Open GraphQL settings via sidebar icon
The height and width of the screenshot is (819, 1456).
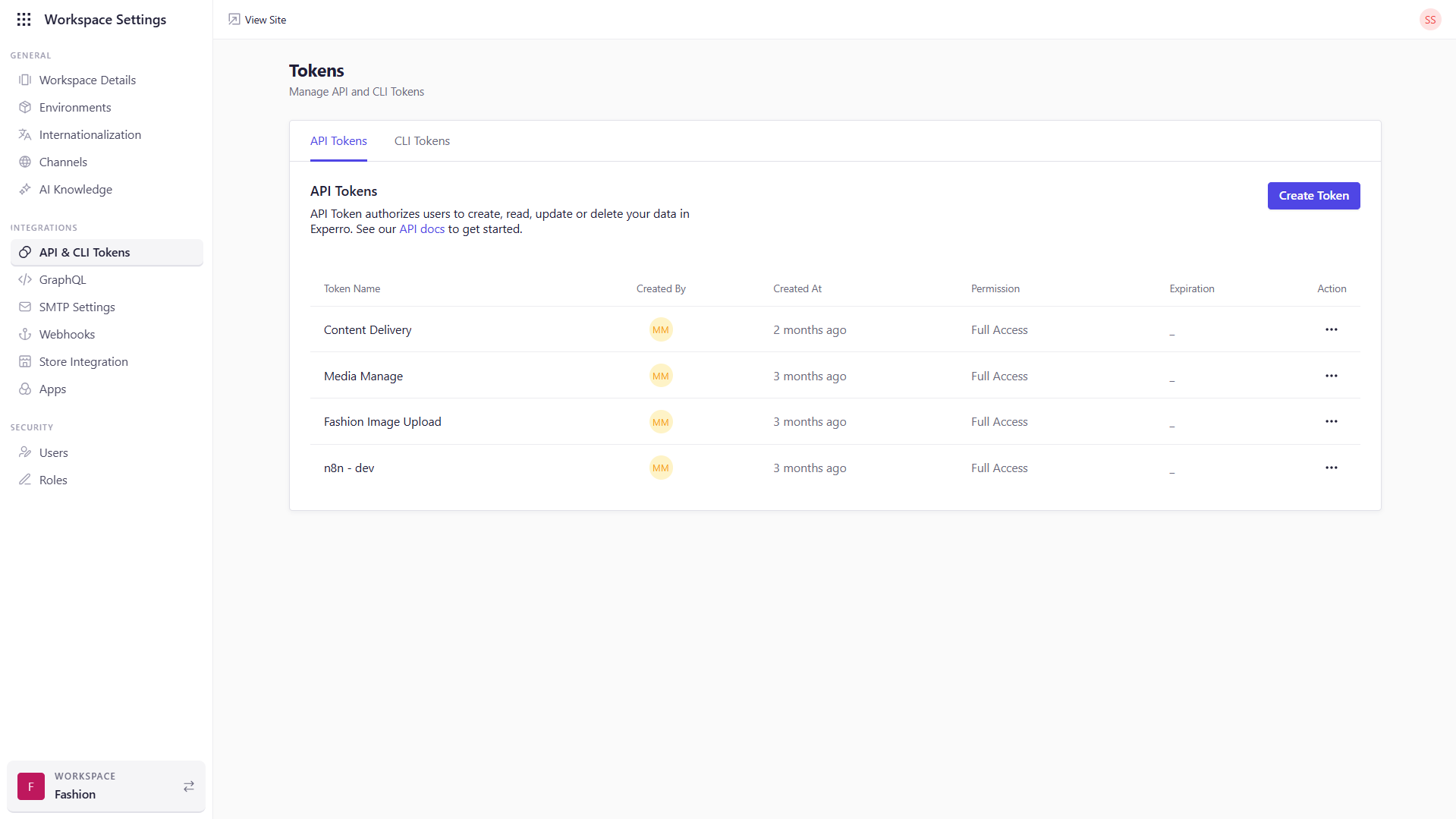pyautogui.click(x=25, y=279)
